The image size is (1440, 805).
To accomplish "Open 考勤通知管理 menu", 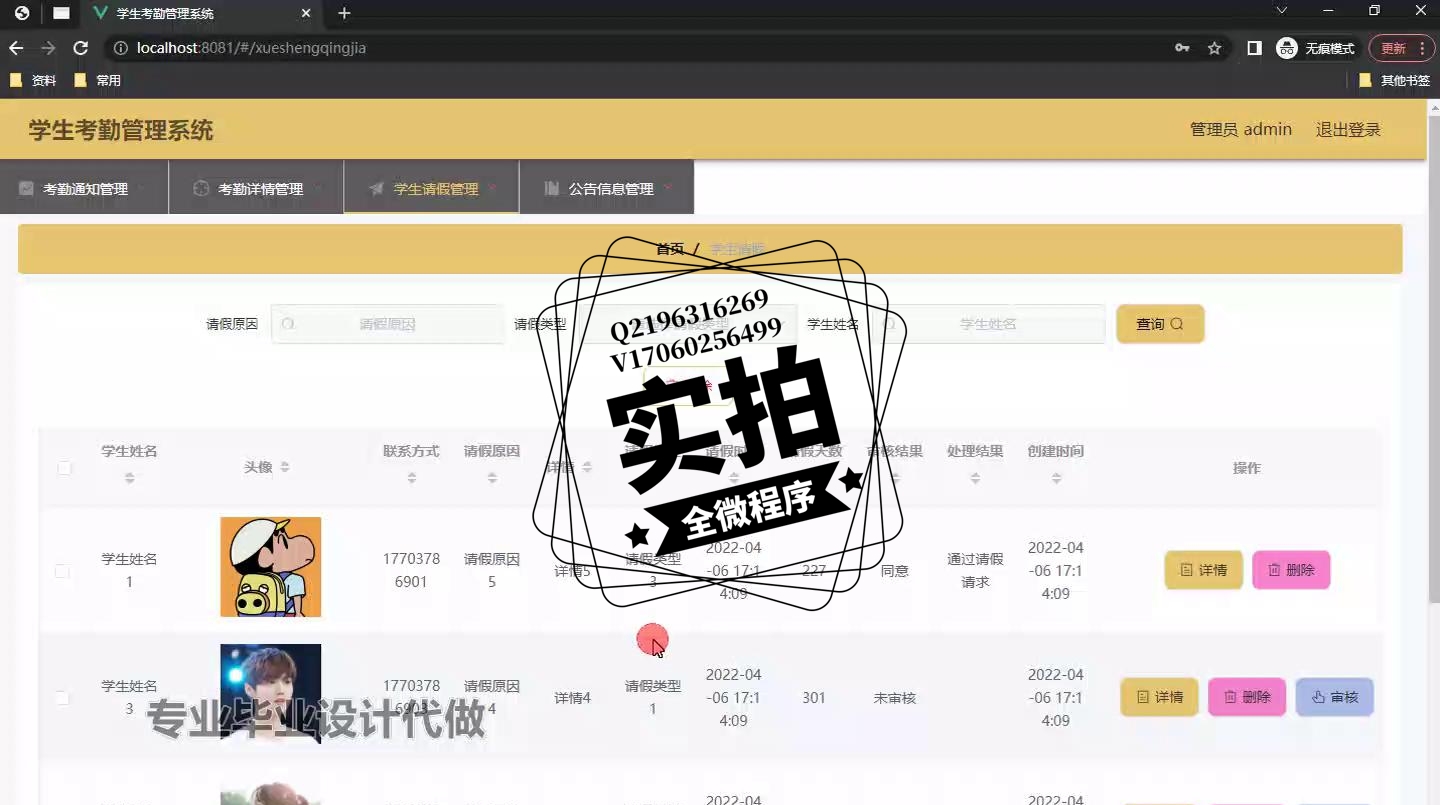I will pyautogui.click(x=84, y=188).
